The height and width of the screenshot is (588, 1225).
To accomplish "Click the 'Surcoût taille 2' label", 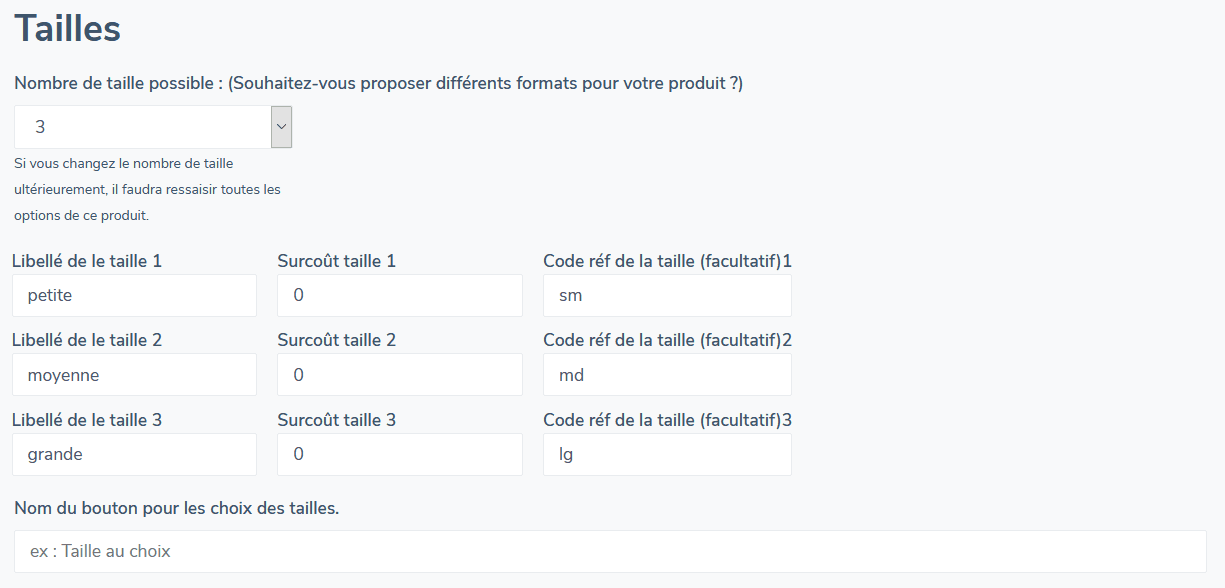I will click(x=335, y=339).
